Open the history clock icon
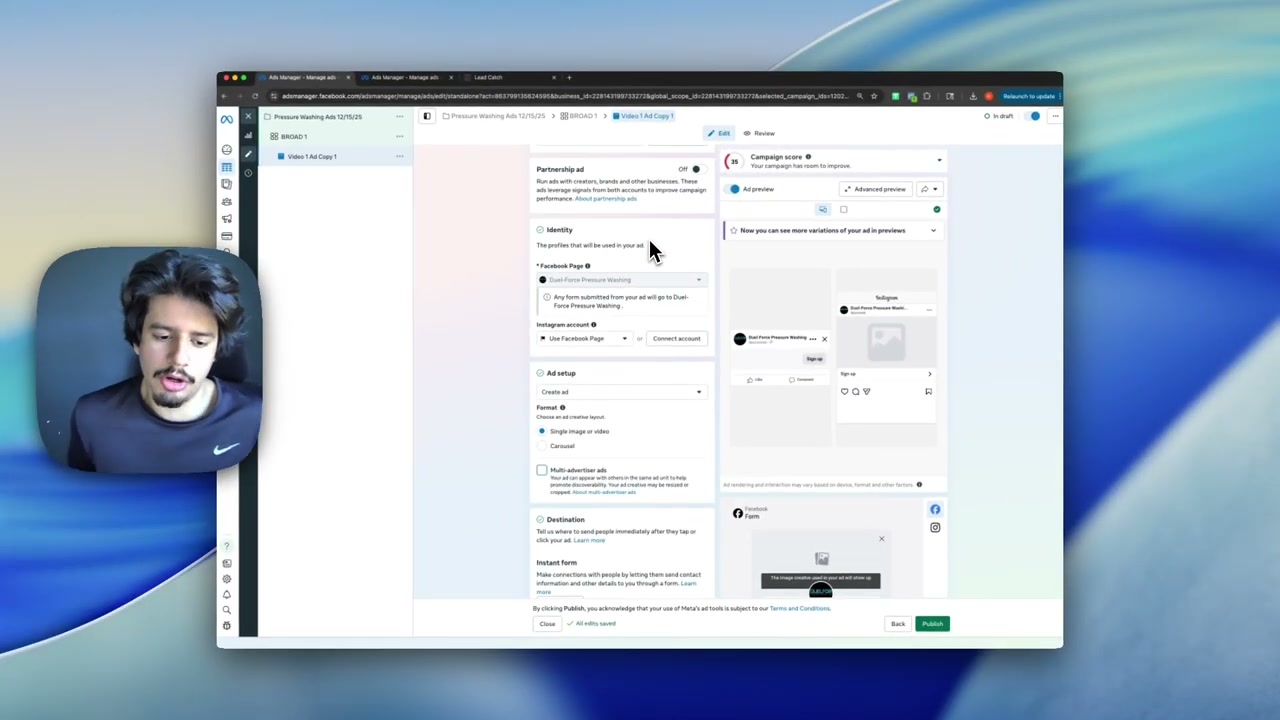The image size is (1280, 720). click(248, 173)
